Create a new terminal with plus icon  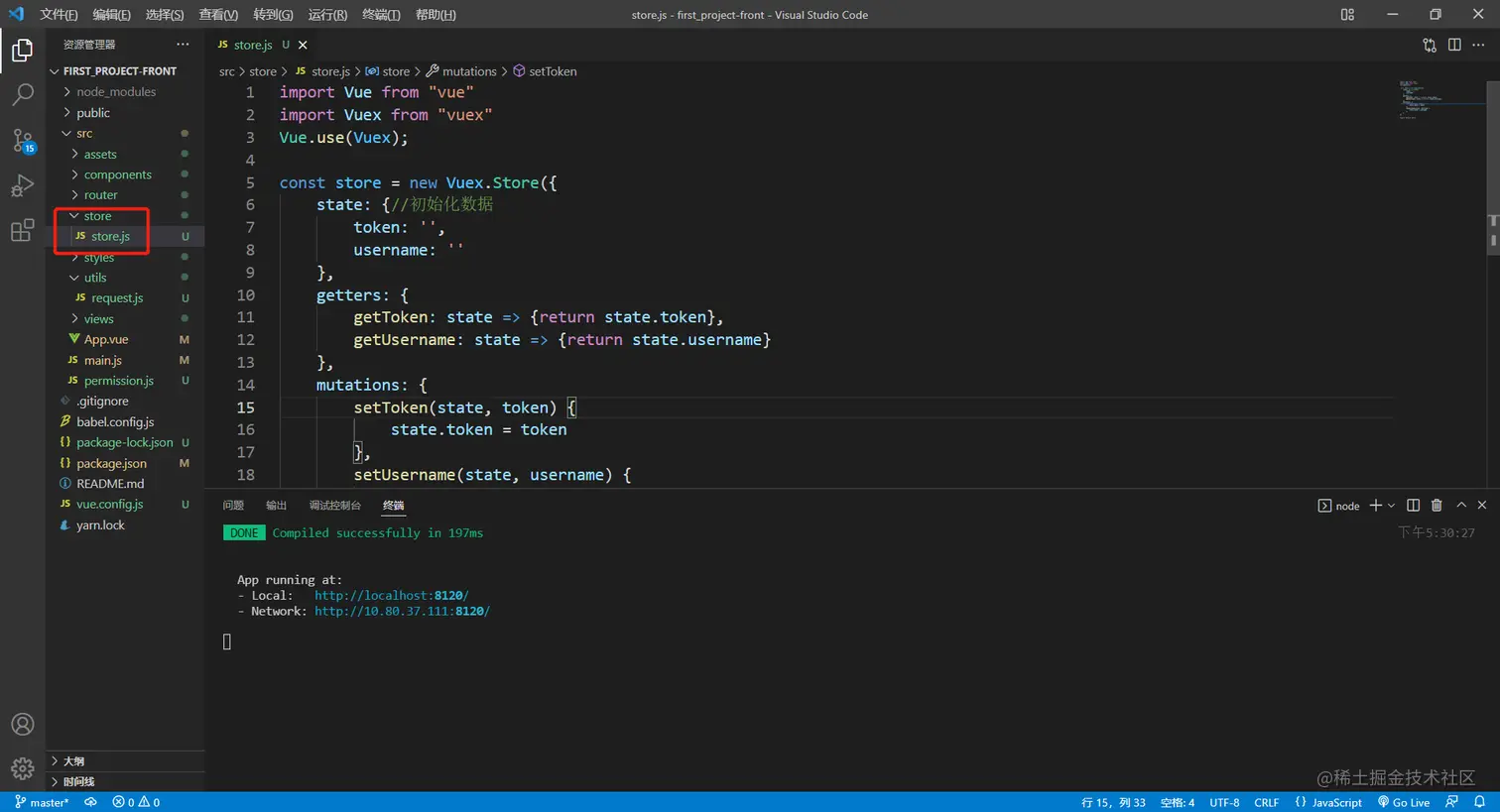[1375, 506]
